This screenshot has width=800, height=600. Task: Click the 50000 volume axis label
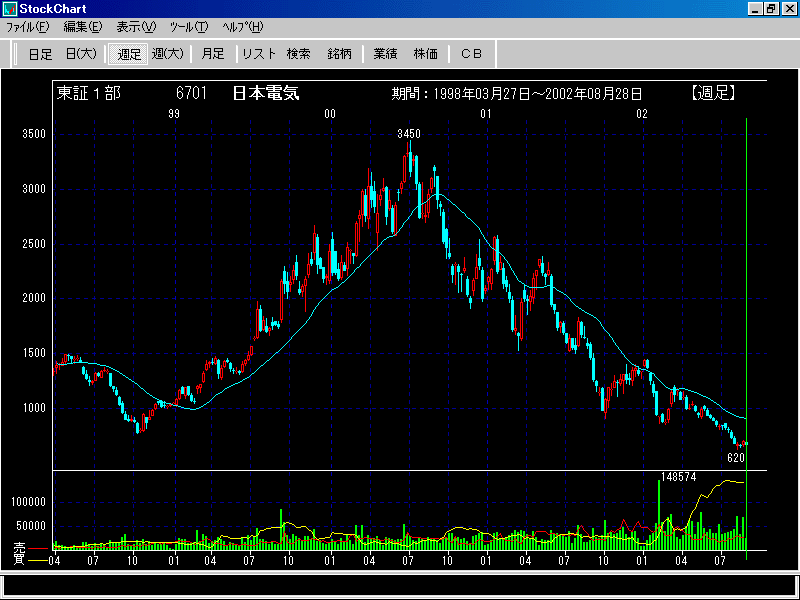pos(31,526)
